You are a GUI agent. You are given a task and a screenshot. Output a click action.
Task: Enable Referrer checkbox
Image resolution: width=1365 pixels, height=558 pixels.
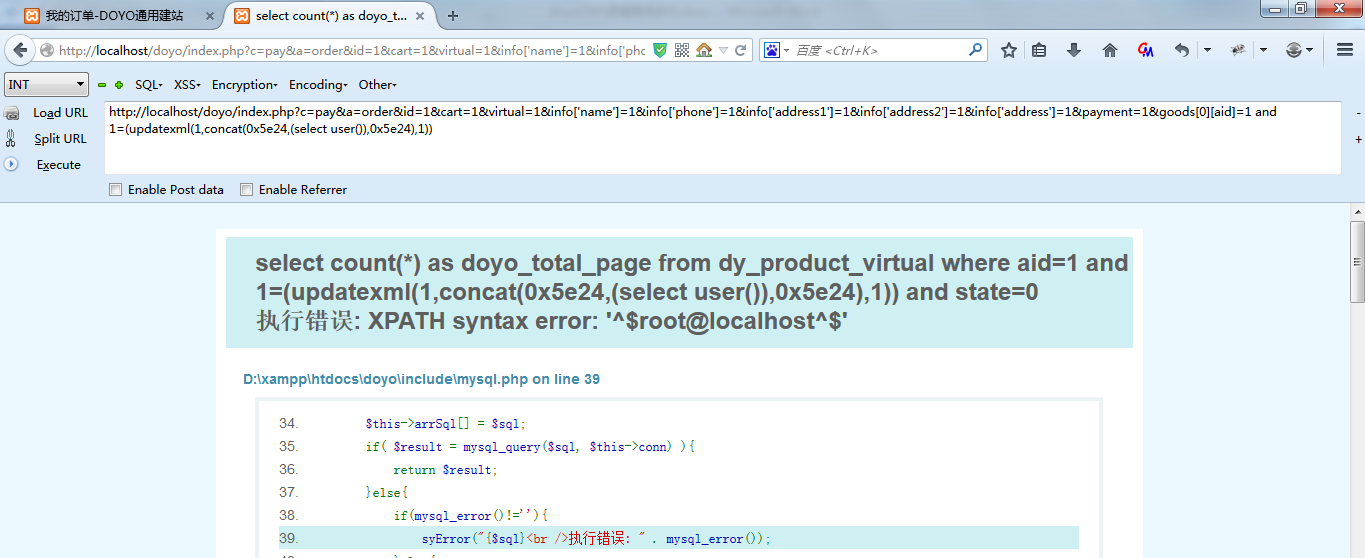coord(247,189)
